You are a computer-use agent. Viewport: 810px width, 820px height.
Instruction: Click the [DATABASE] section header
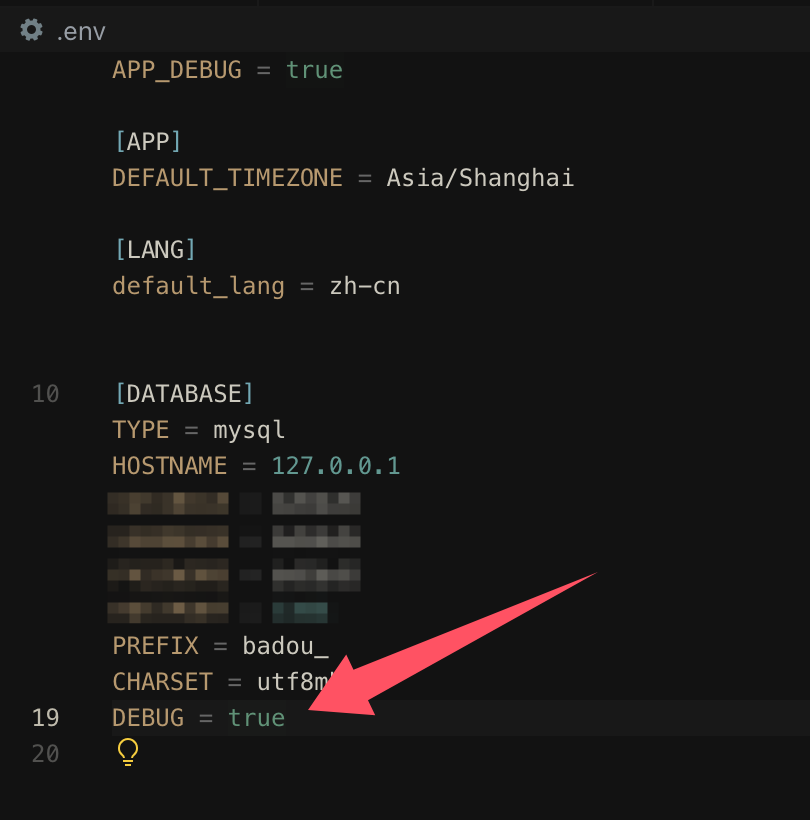(x=184, y=393)
